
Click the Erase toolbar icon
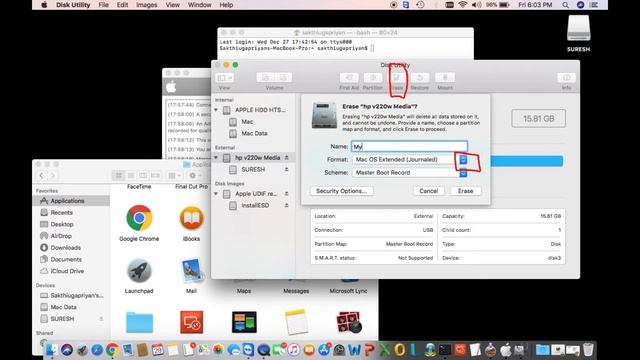396,78
